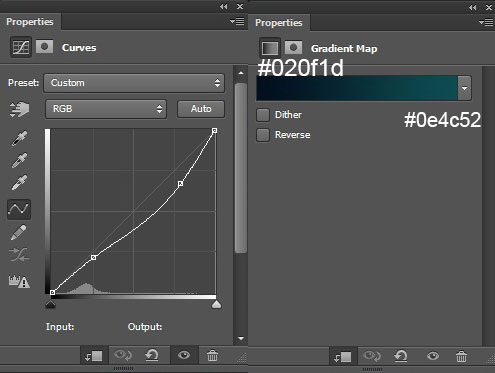Toggle Curves layer visibility eye
495x373 pixels.
184,355
